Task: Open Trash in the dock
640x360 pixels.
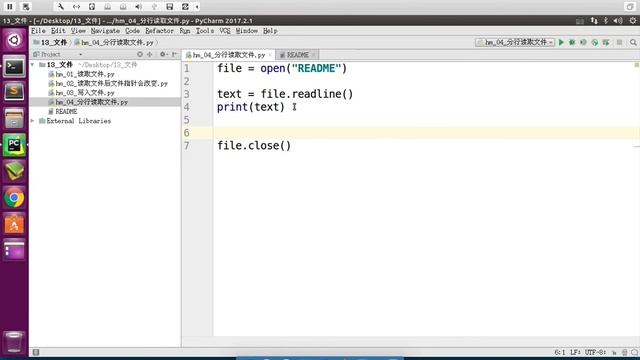Action: pyautogui.click(x=14, y=342)
